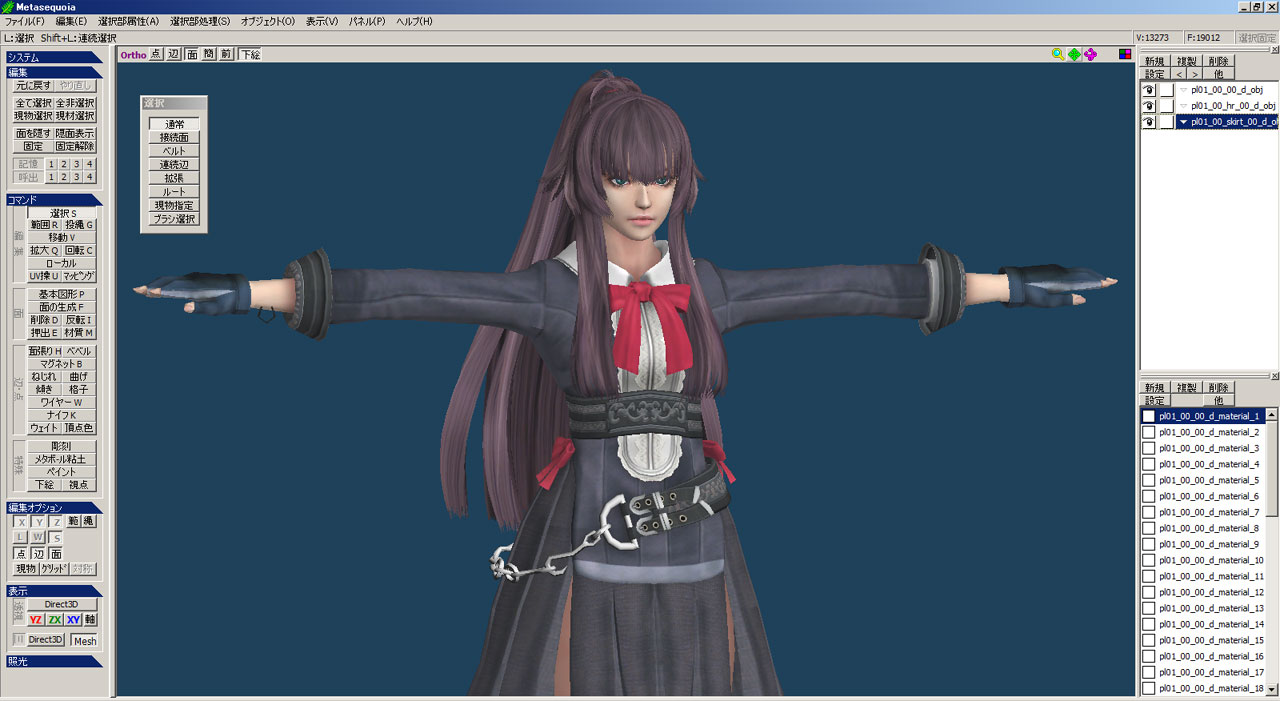
Task: Select the 拡大 Q scale tool
Action: click(x=44, y=251)
